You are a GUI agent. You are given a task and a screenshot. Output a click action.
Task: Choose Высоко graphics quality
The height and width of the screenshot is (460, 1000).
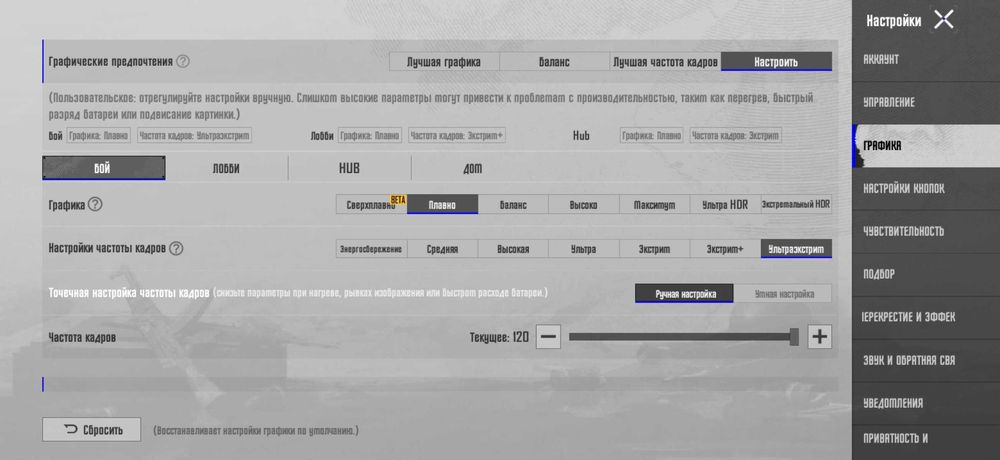coord(584,205)
